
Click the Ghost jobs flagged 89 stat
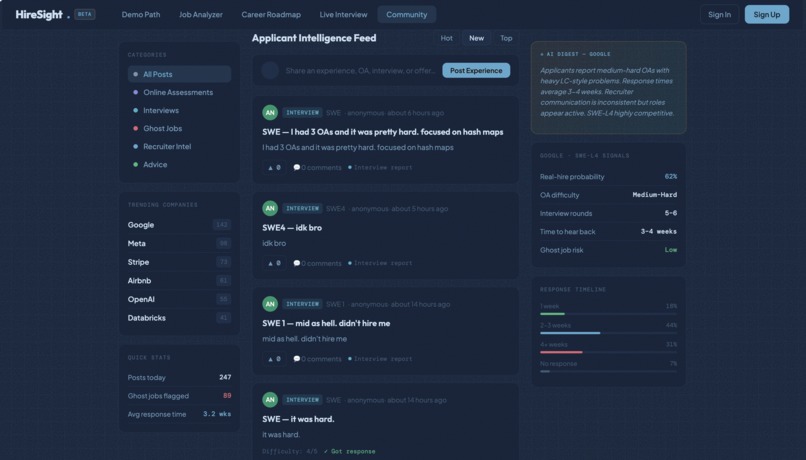coord(179,396)
